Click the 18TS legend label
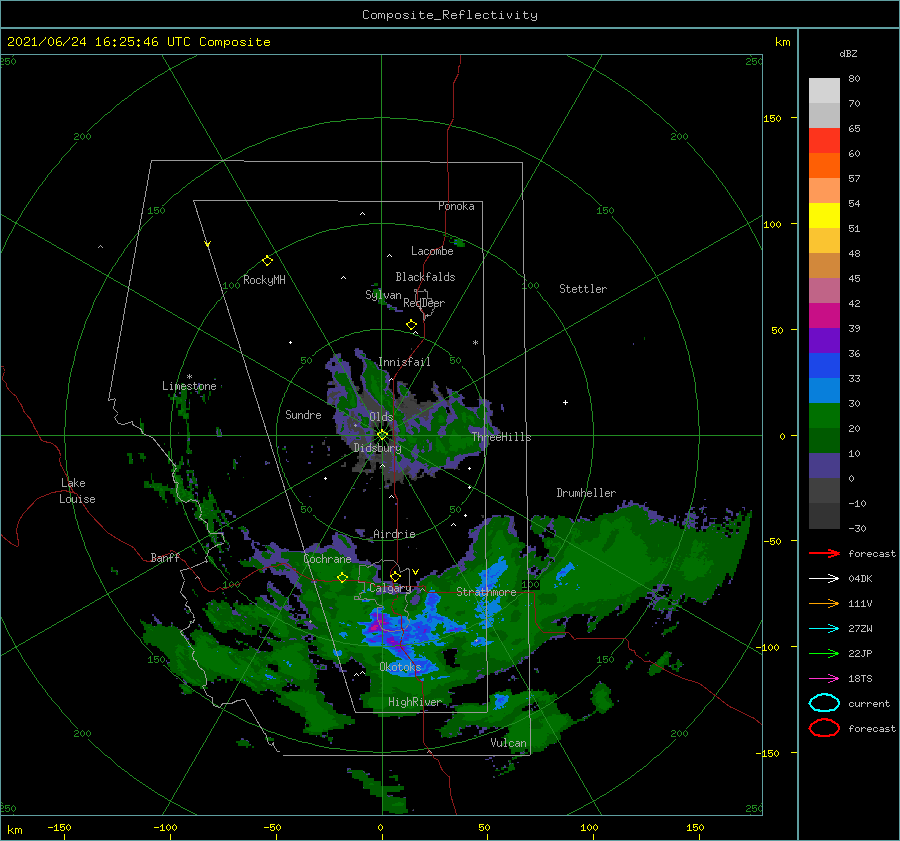This screenshot has height=841, width=900. 860,679
